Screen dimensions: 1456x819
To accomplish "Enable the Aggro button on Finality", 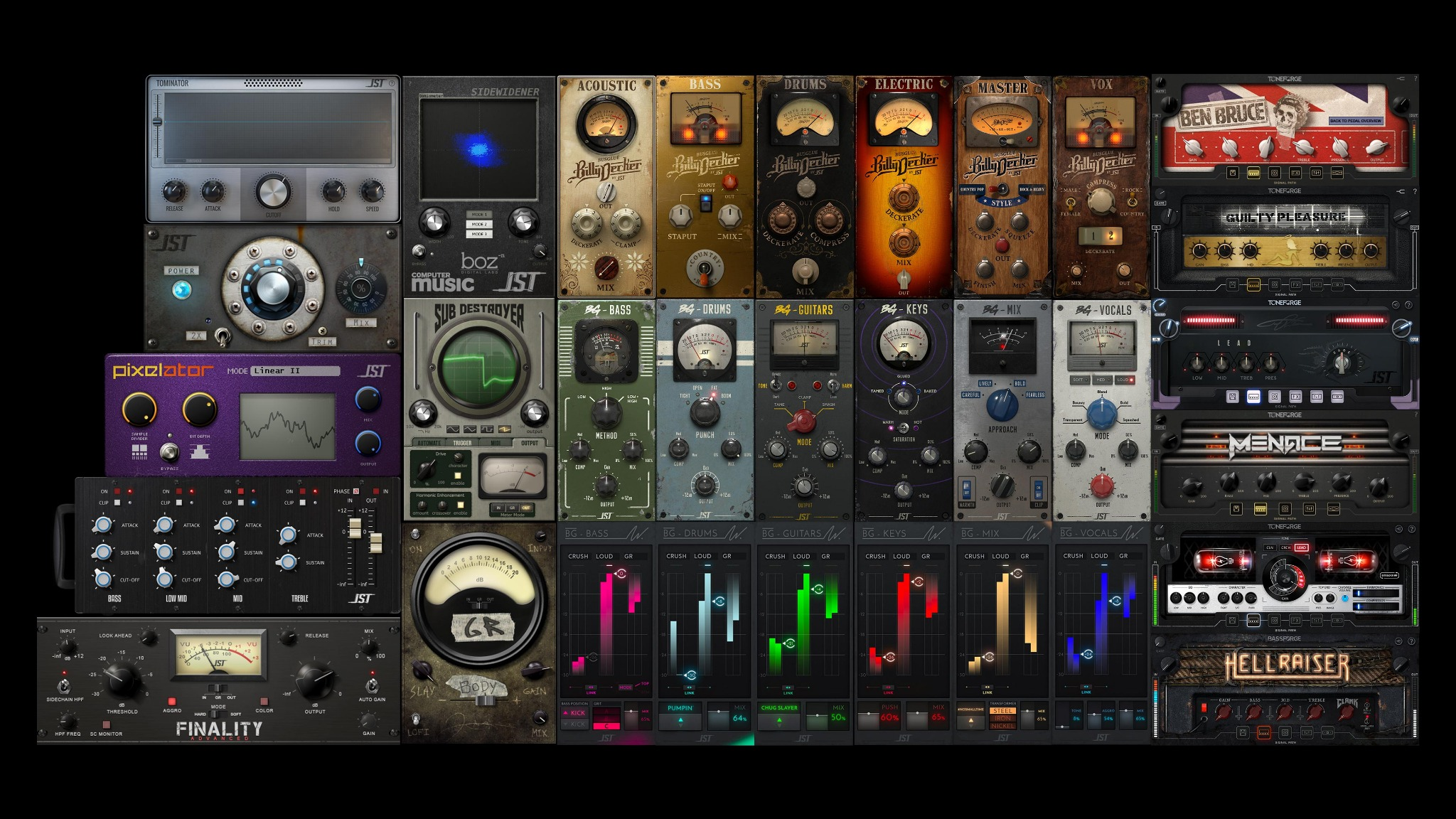I will (171, 701).
